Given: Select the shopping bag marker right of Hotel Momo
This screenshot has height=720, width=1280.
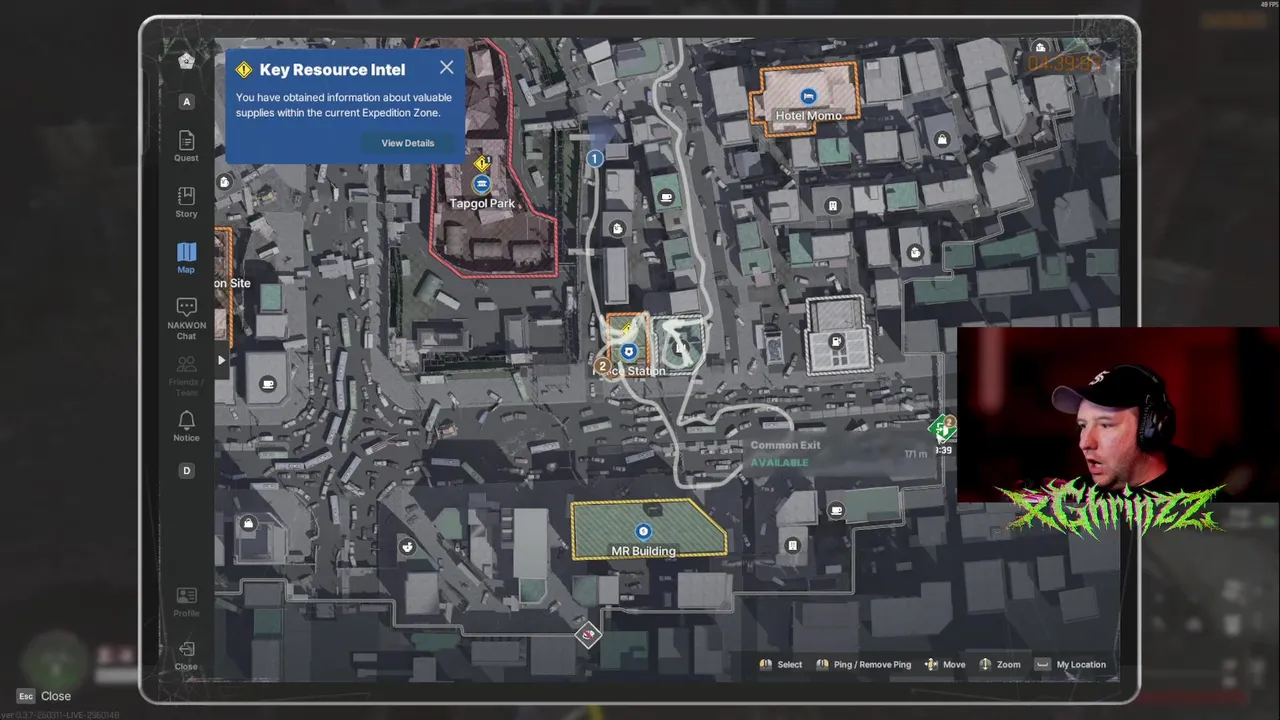Looking at the screenshot, I should pyautogui.click(x=942, y=140).
